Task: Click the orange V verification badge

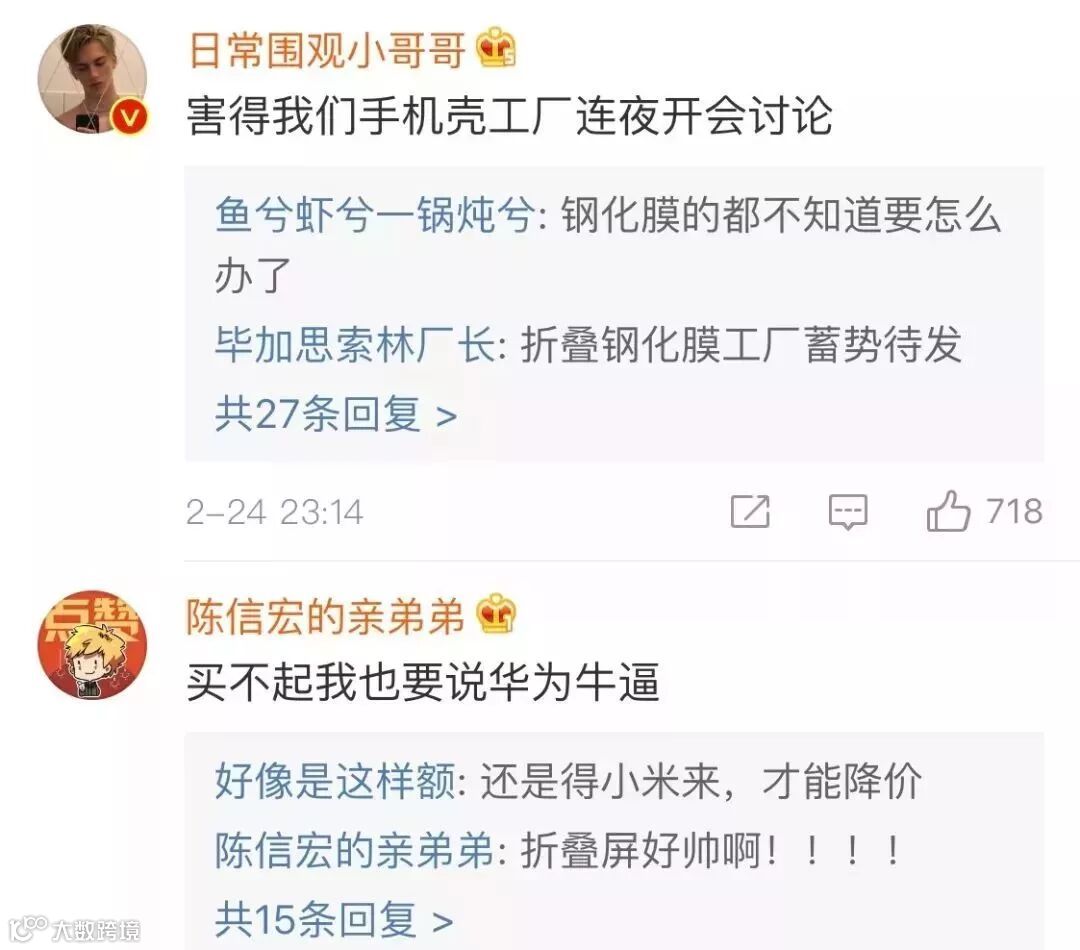Action: click(129, 116)
